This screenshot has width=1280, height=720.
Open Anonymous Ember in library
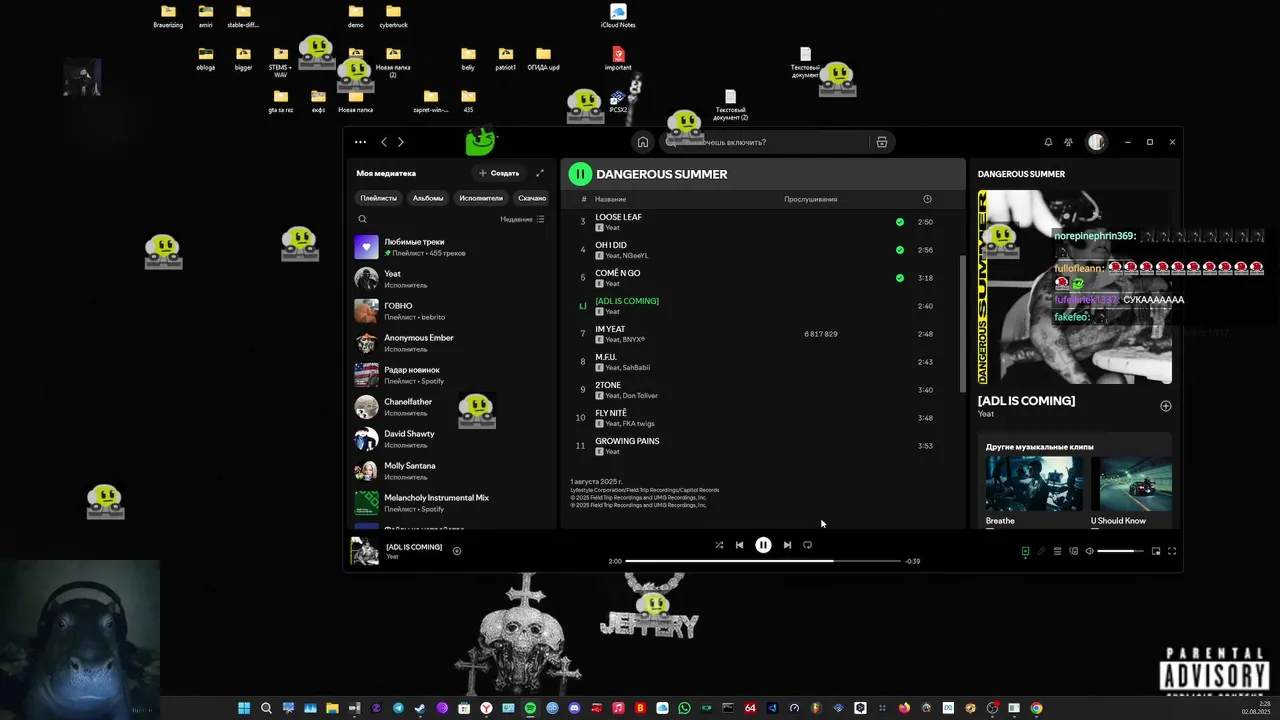click(452, 343)
